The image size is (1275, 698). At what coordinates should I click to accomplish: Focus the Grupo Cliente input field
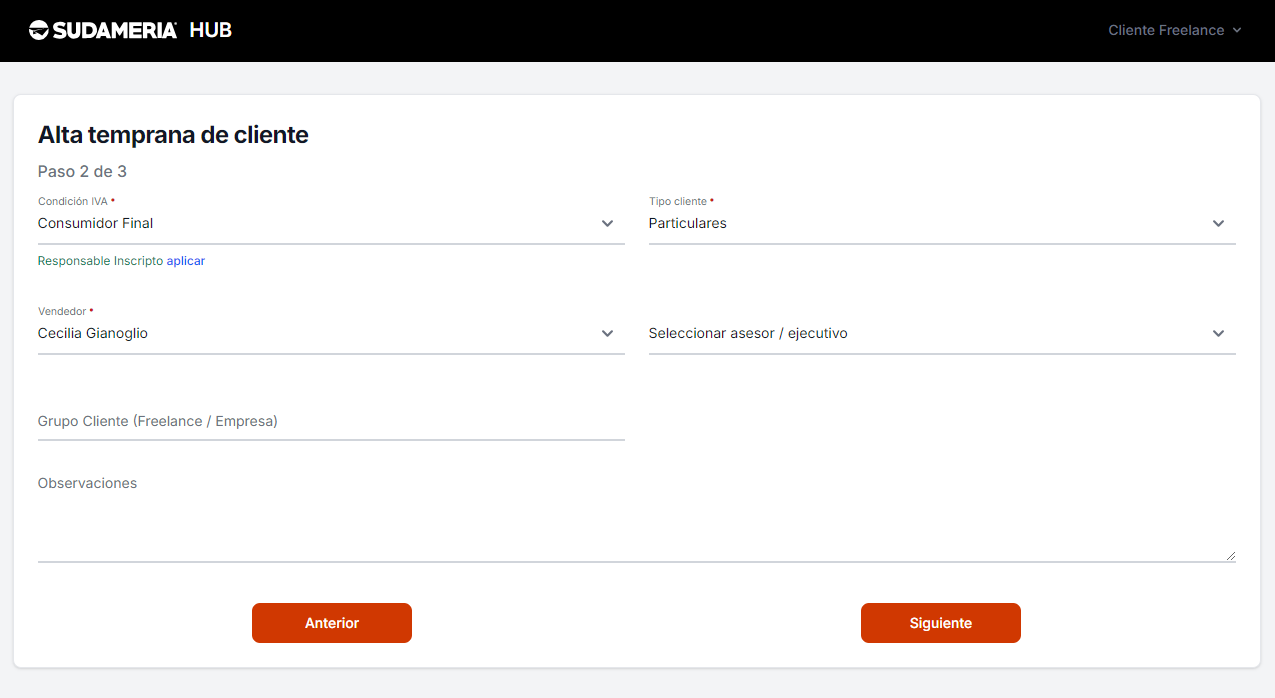point(330,421)
